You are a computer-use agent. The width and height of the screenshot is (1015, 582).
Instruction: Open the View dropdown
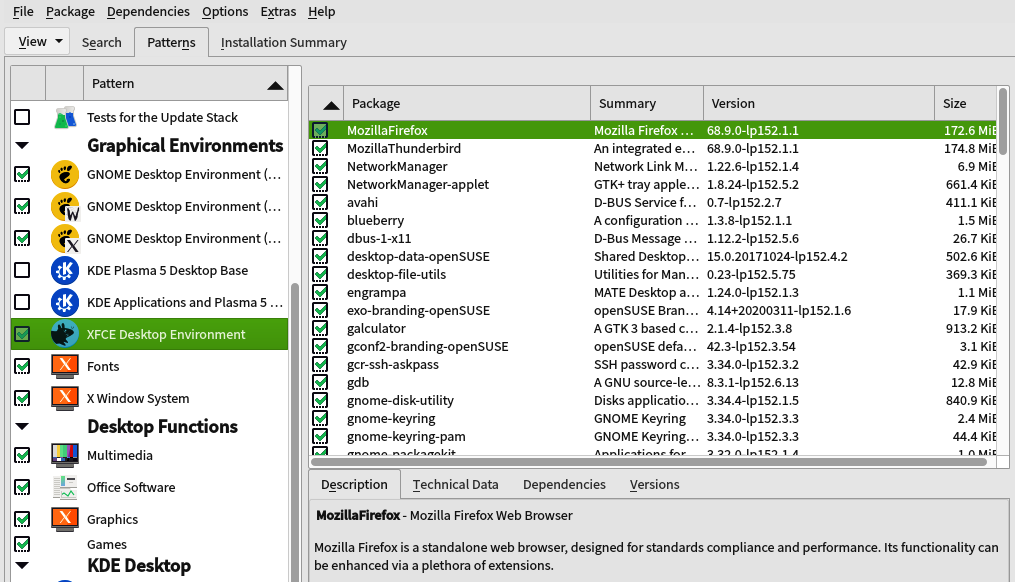[37, 42]
